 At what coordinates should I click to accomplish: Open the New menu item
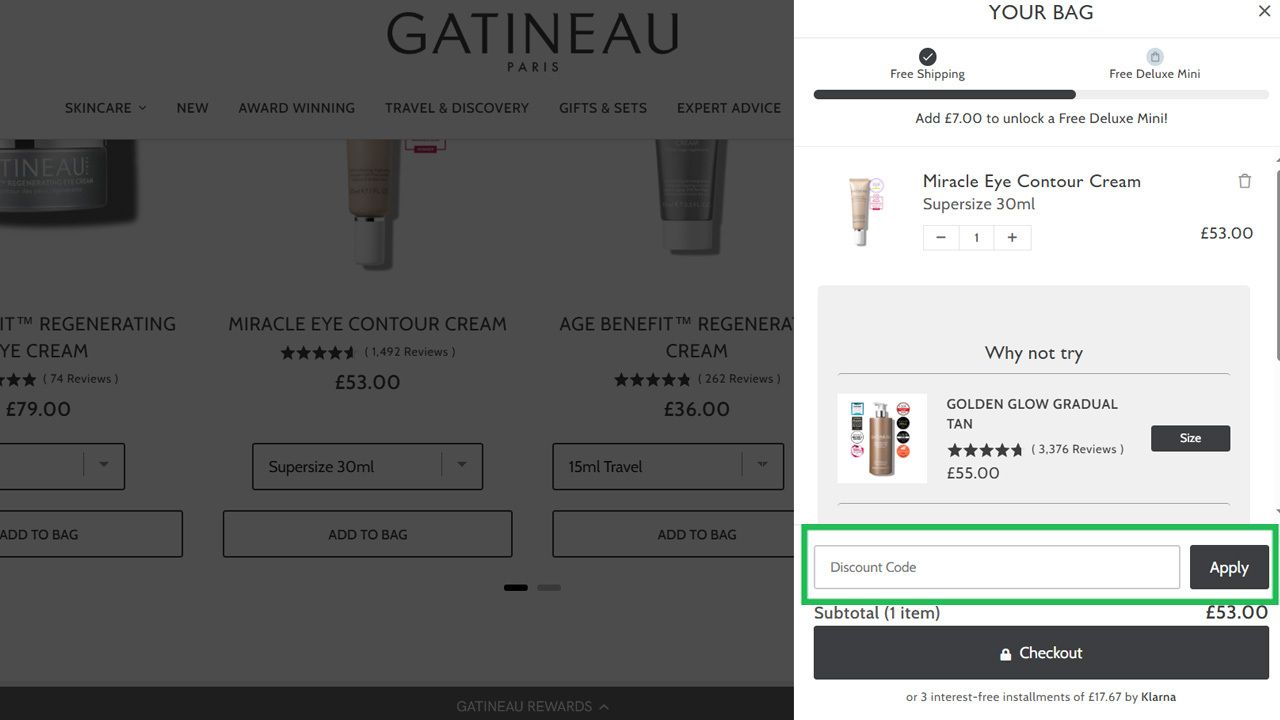pyautogui.click(x=192, y=108)
